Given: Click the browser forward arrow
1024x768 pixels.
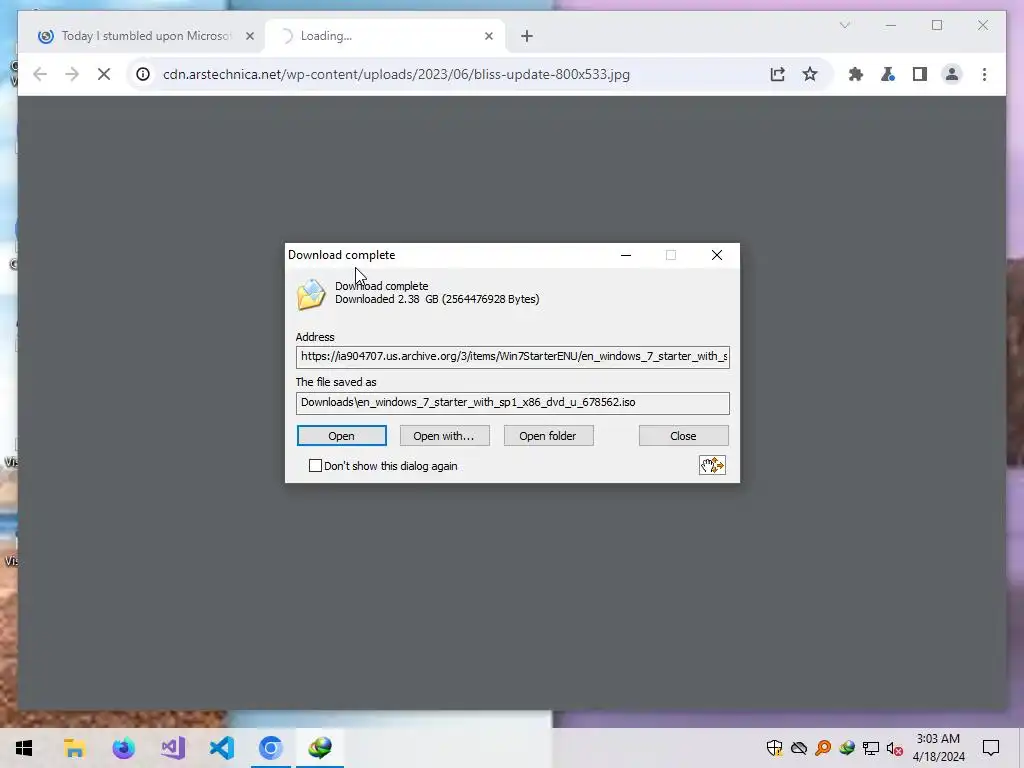Looking at the screenshot, I should [72, 74].
